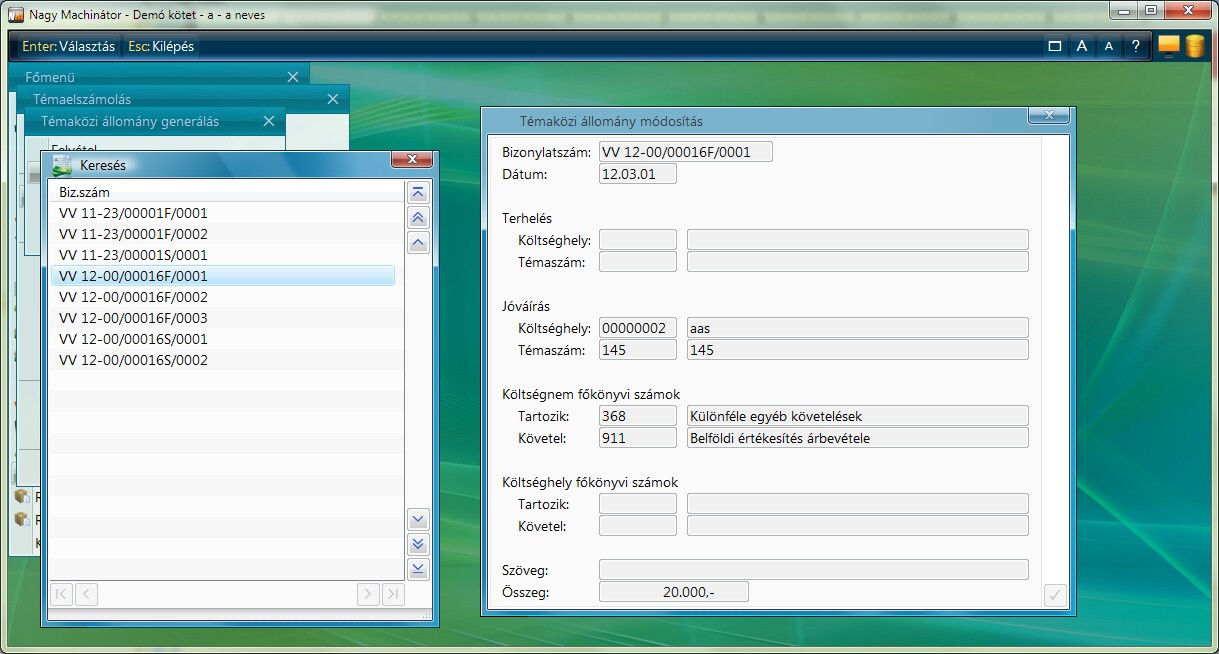Click the orange monitor icon
The image size is (1219, 654).
pyautogui.click(x=1168, y=46)
